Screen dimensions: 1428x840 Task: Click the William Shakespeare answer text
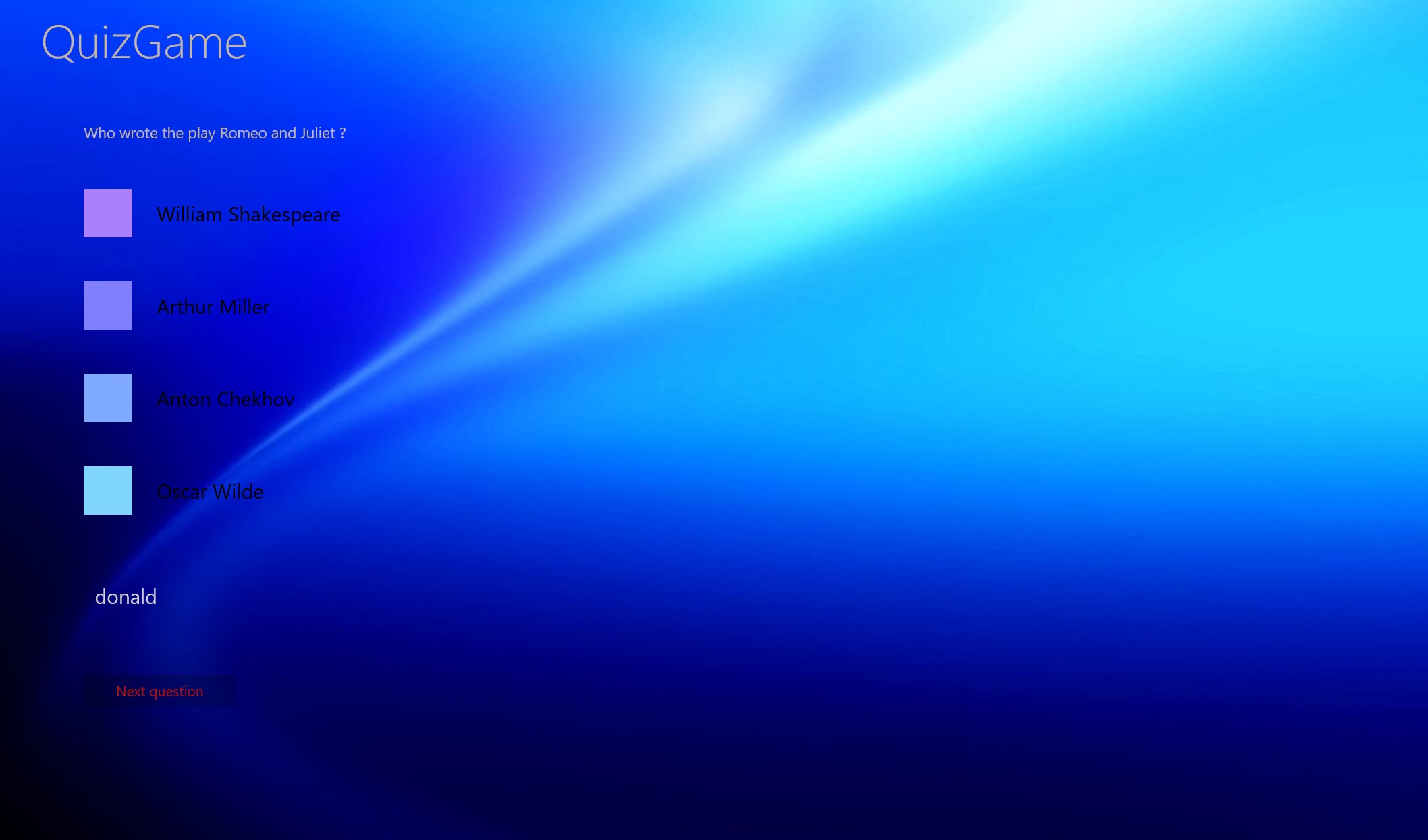tap(248, 215)
